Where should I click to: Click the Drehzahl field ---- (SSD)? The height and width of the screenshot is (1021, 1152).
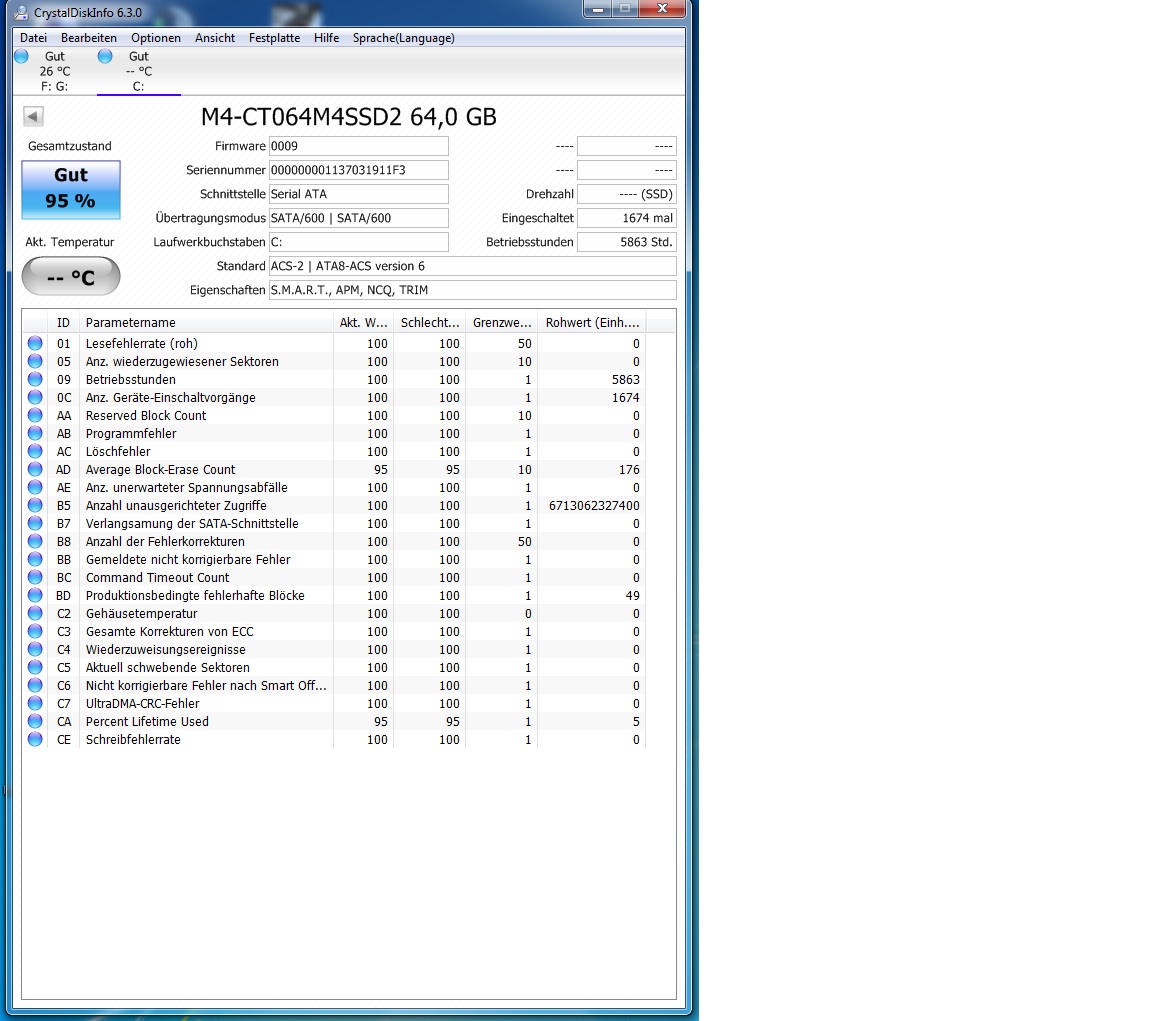pos(627,194)
